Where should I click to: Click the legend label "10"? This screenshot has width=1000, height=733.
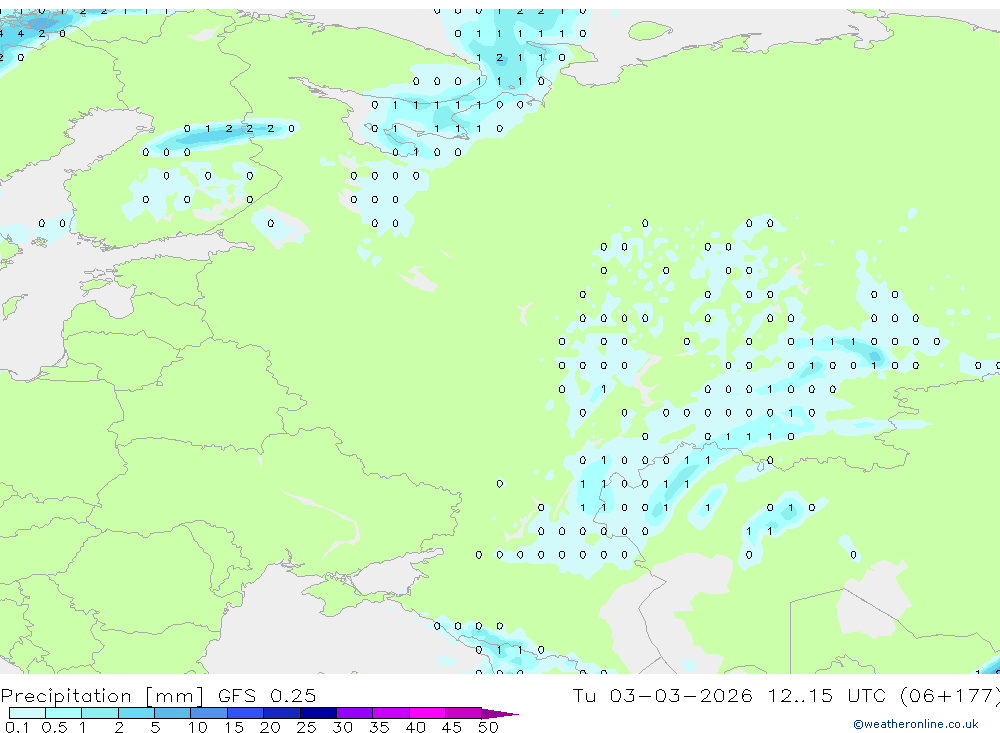(198, 727)
